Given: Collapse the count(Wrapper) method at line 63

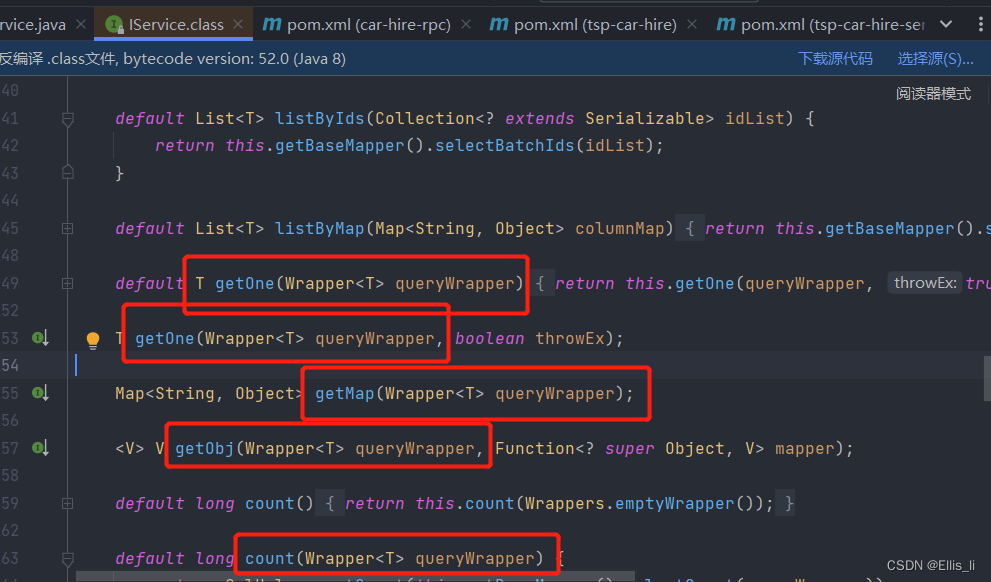Looking at the screenshot, I should point(68,559).
